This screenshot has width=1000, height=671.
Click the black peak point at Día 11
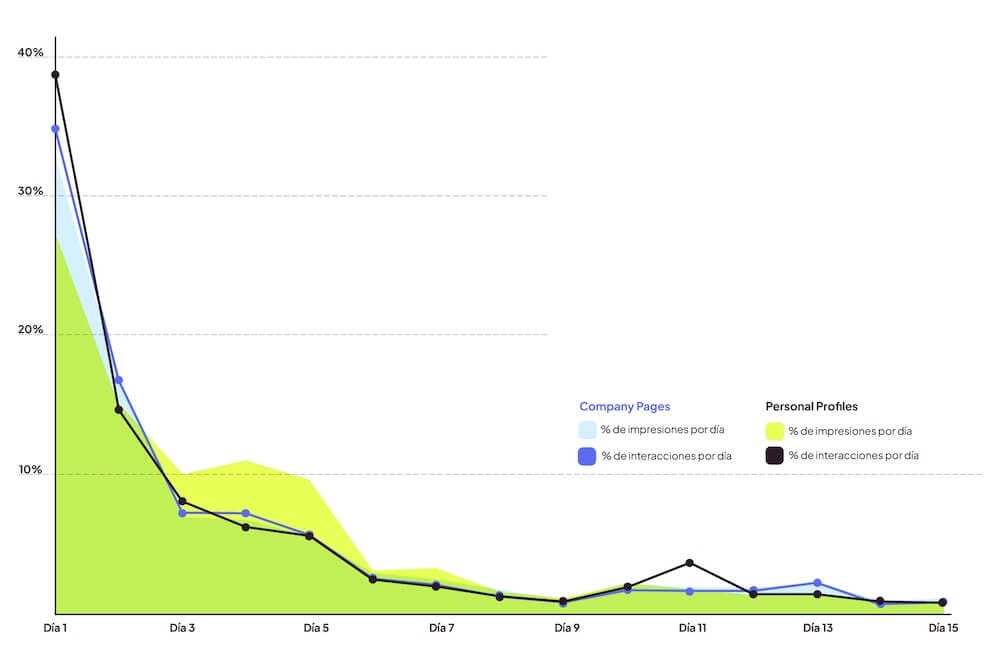(690, 563)
